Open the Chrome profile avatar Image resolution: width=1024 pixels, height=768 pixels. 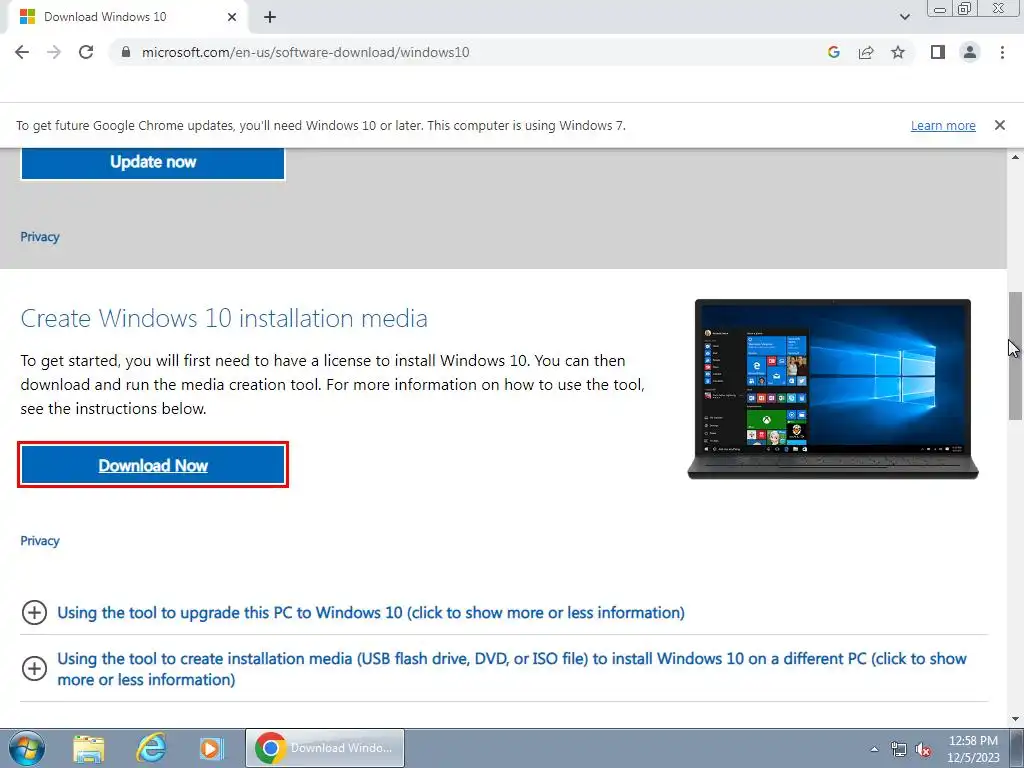pos(970,52)
